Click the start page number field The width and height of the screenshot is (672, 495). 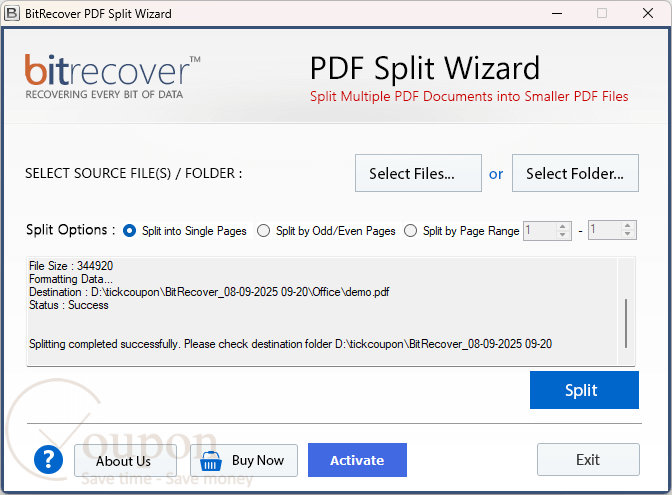(x=541, y=231)
